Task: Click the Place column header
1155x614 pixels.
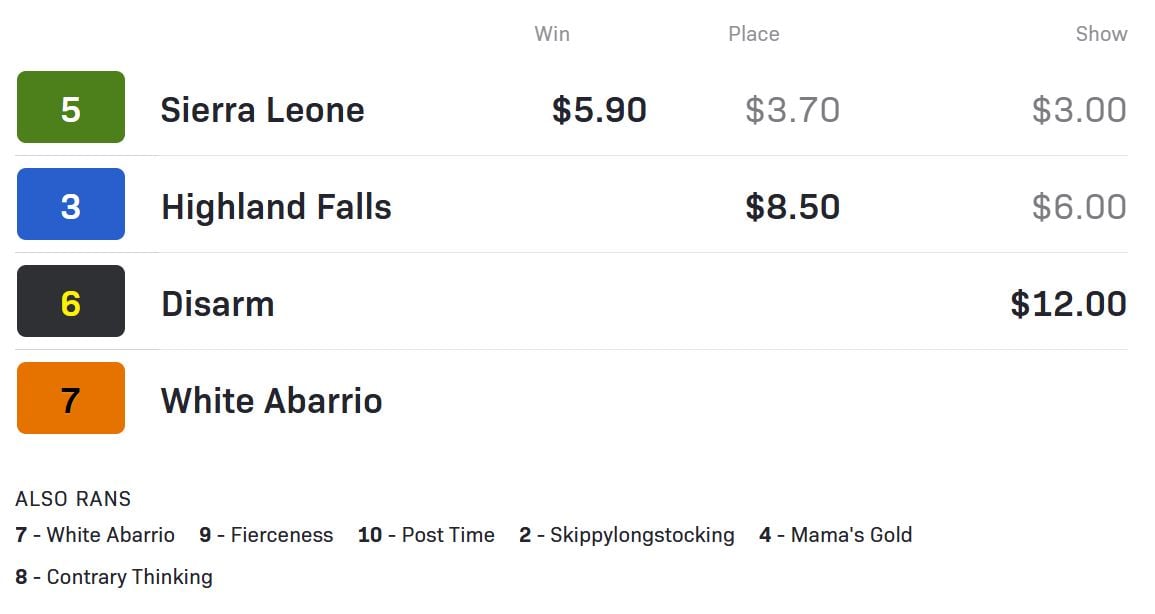Action: coord(754,34)
